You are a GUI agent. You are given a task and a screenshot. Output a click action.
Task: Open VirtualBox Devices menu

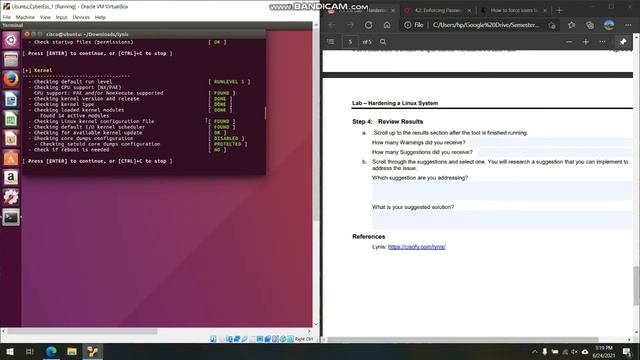[81, 17]
